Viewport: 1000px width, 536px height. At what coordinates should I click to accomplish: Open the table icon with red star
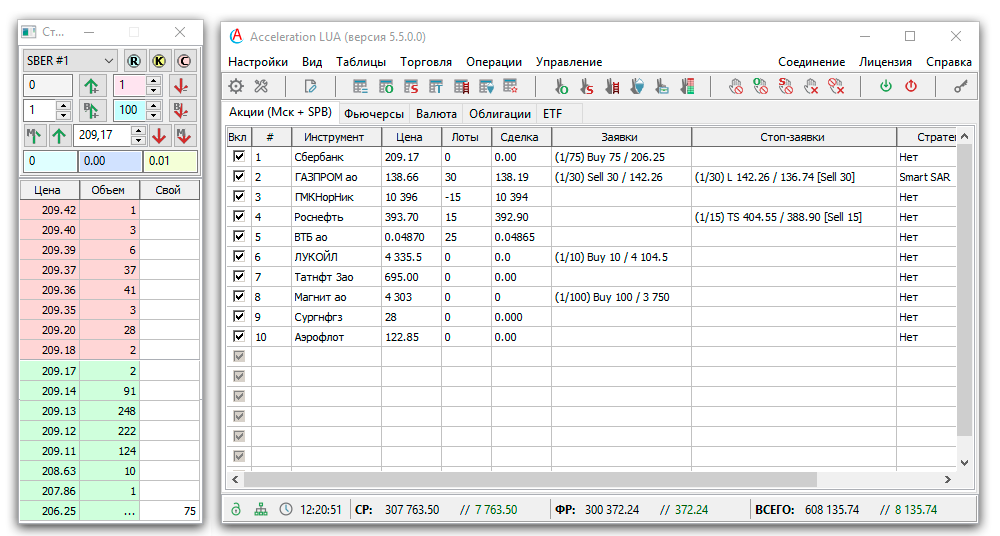pyautogui.click(x=511, y=86)
